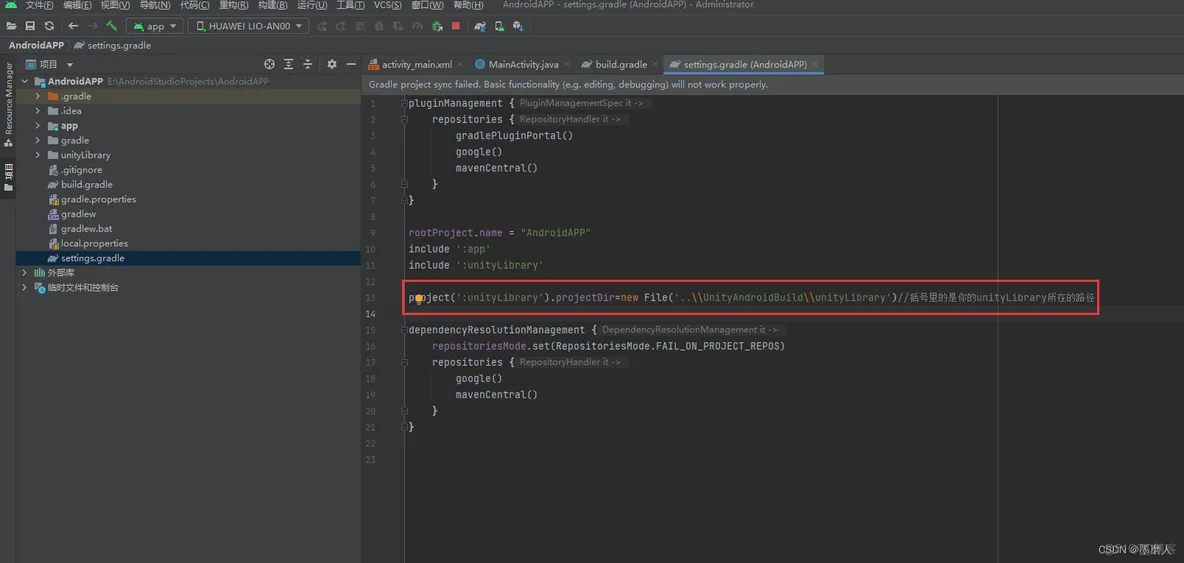The height and width of the screenshot is (563, 1184).
Task: Open the vertical 项目 side tab
Action: coord(8,177)
